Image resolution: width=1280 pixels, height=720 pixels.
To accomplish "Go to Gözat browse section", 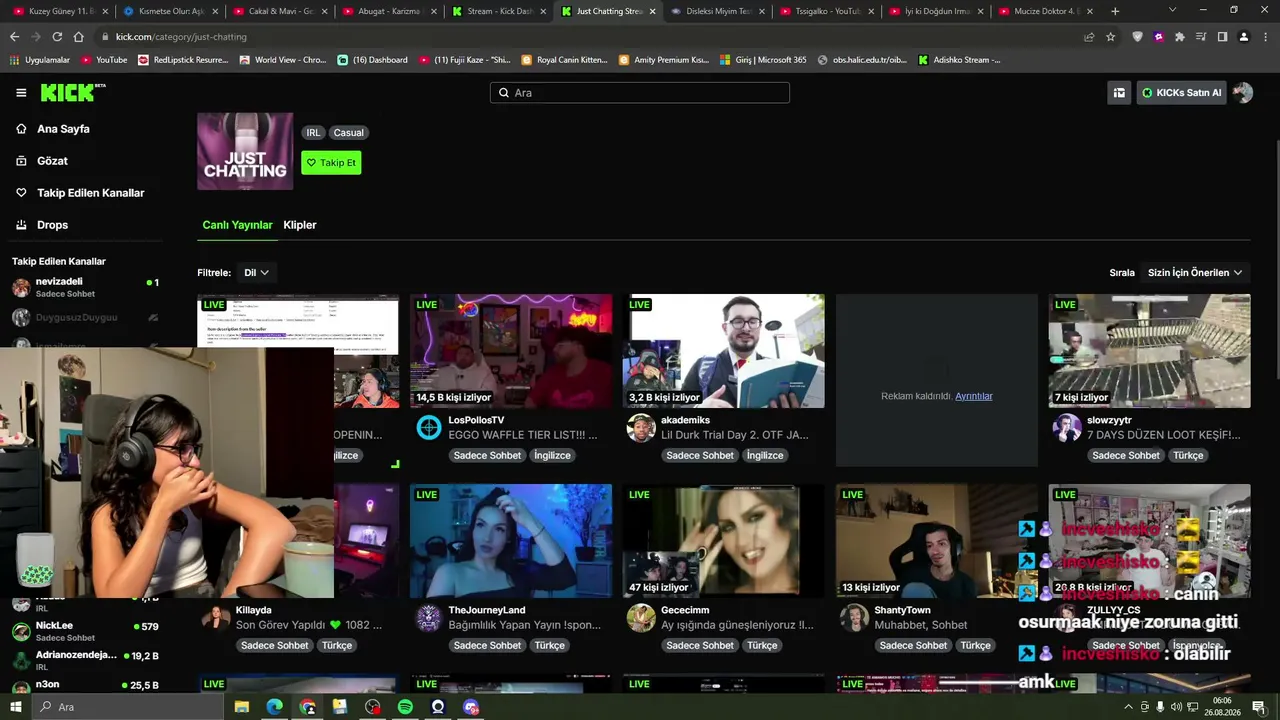I will (52, 161).
